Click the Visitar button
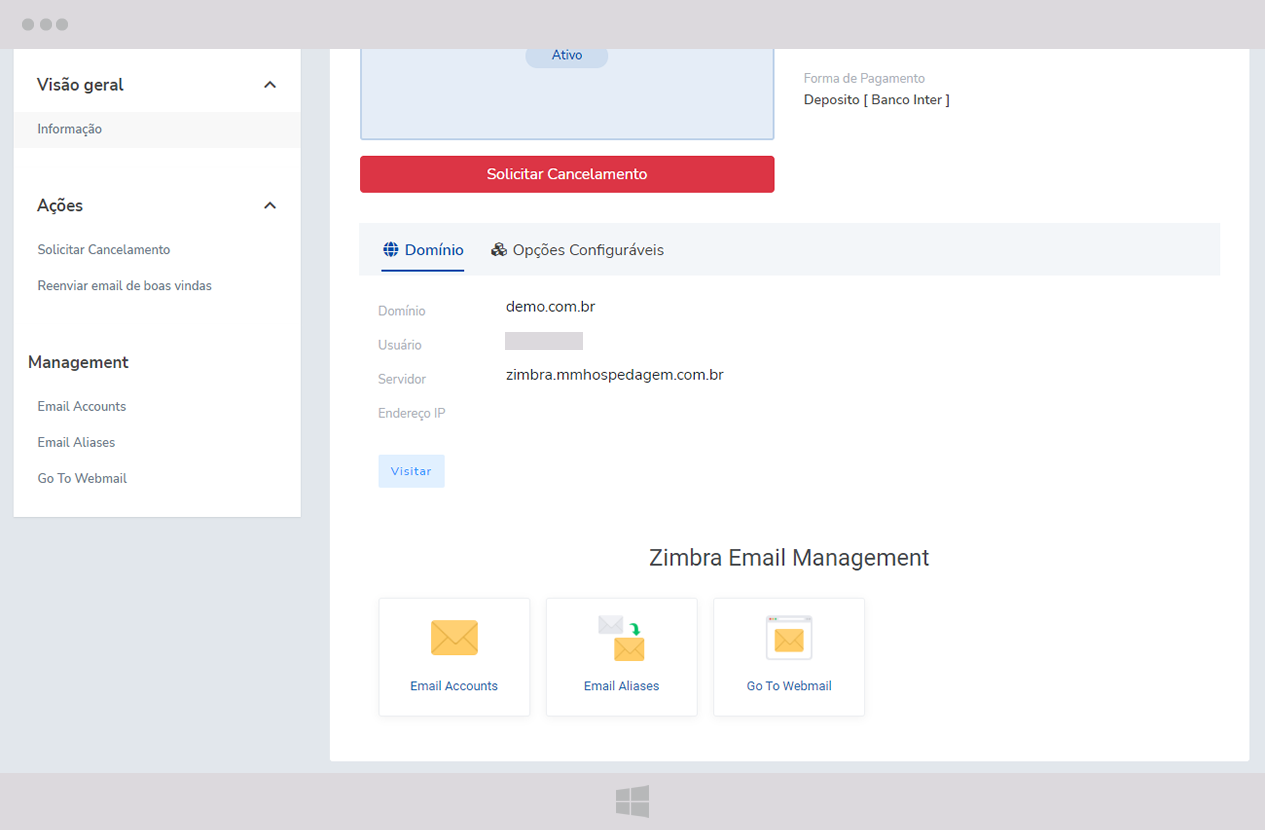The image size is (1265, 830). (x=411, y=471)
